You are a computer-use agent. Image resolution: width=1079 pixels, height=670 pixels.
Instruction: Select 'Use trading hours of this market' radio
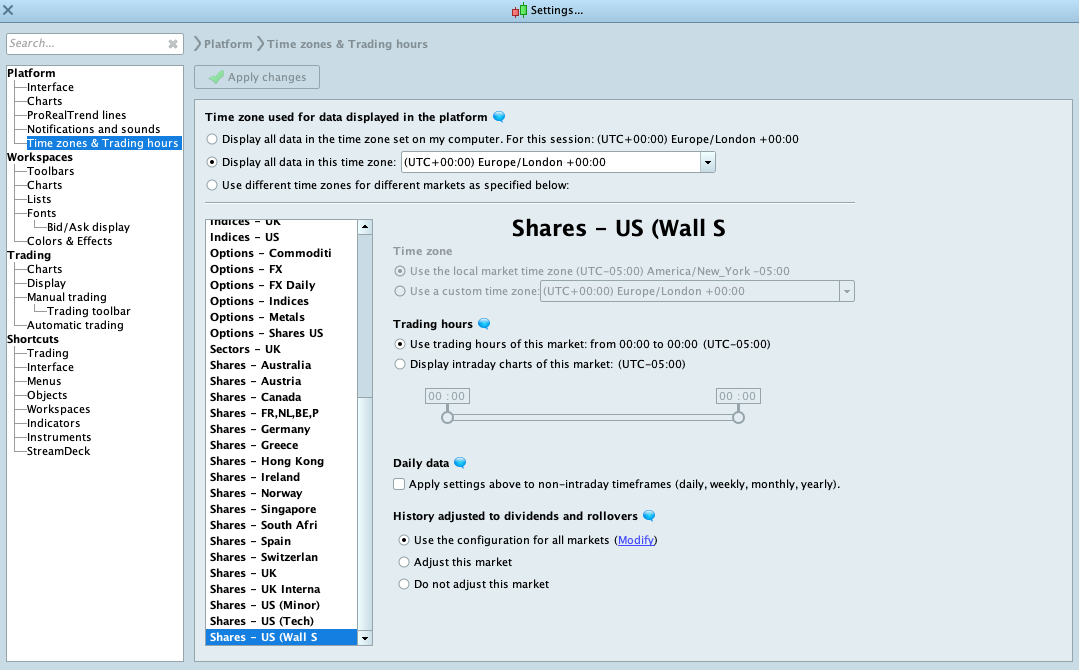[400, 344]
